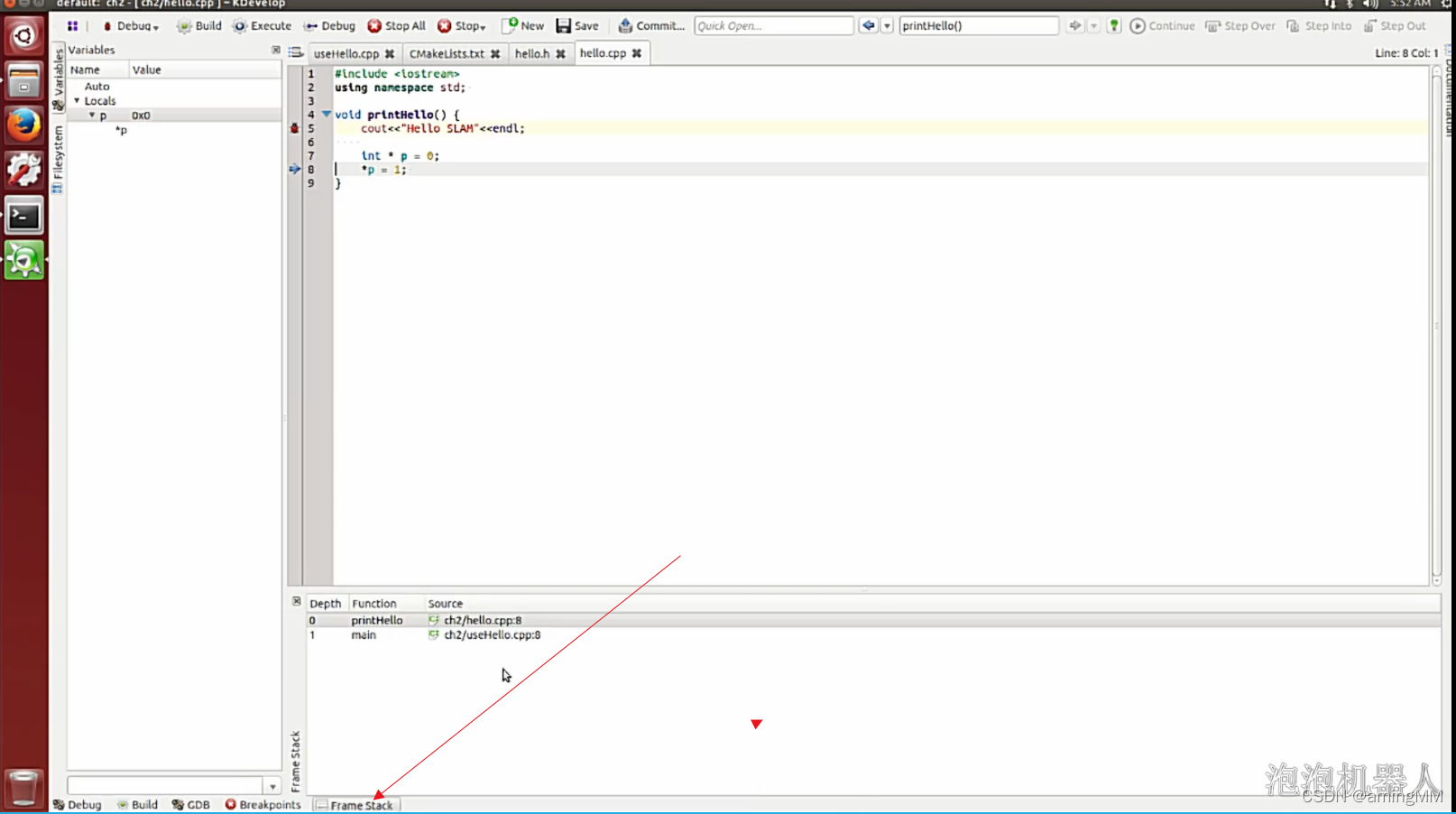Open the Commit dialog
The height and width of the screenshot is (814, 1456).
pos(651,26)
